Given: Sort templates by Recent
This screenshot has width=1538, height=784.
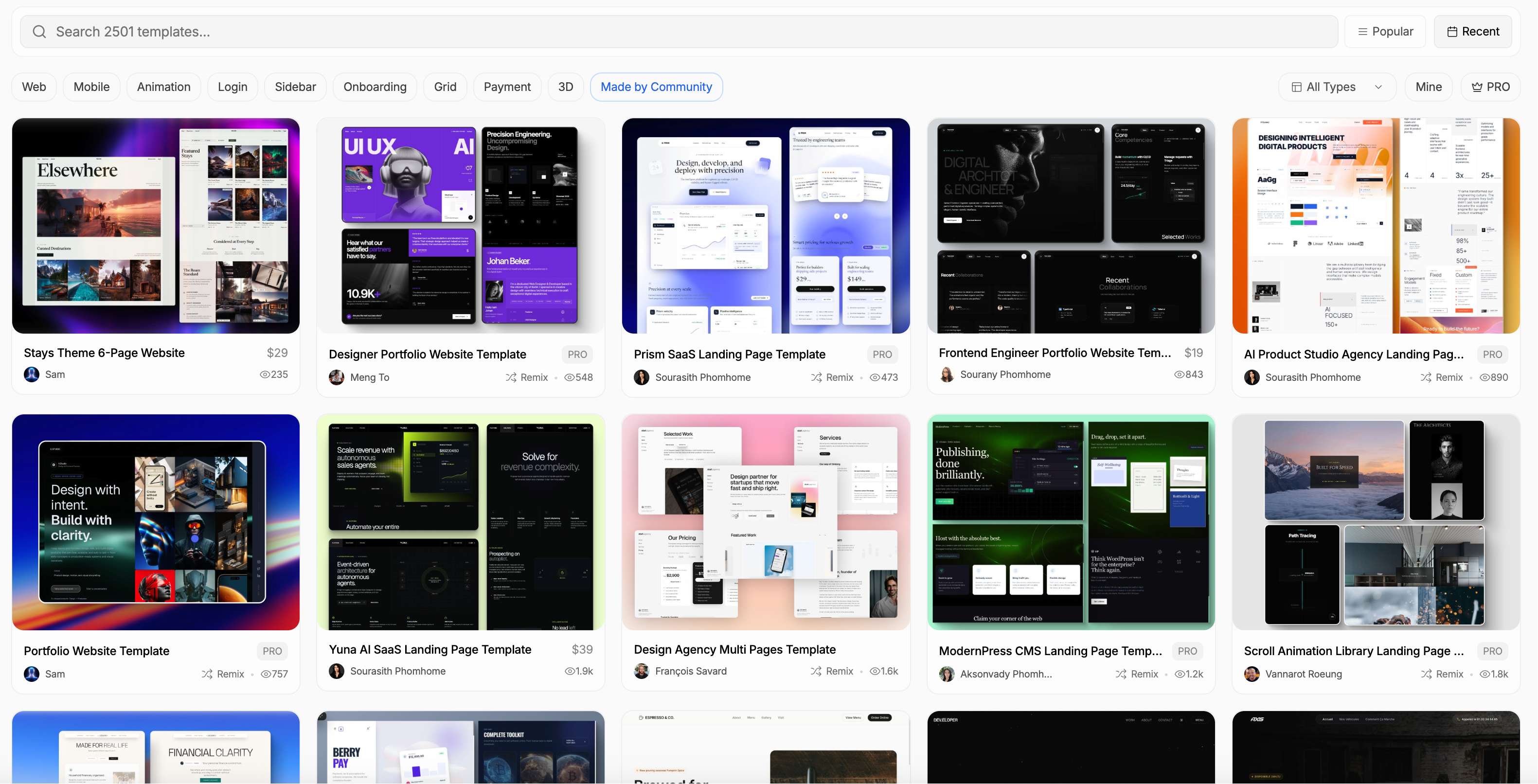Looking at the screenshot, I should (x=1472, y=32).
